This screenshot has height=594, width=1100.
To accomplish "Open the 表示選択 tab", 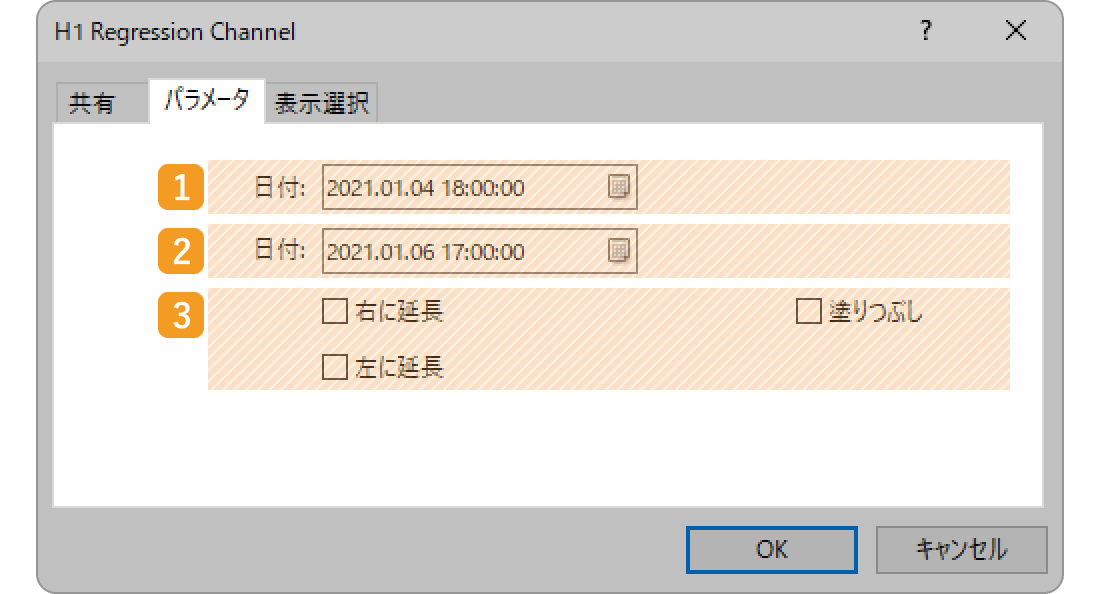I will [x=321, y=103].
